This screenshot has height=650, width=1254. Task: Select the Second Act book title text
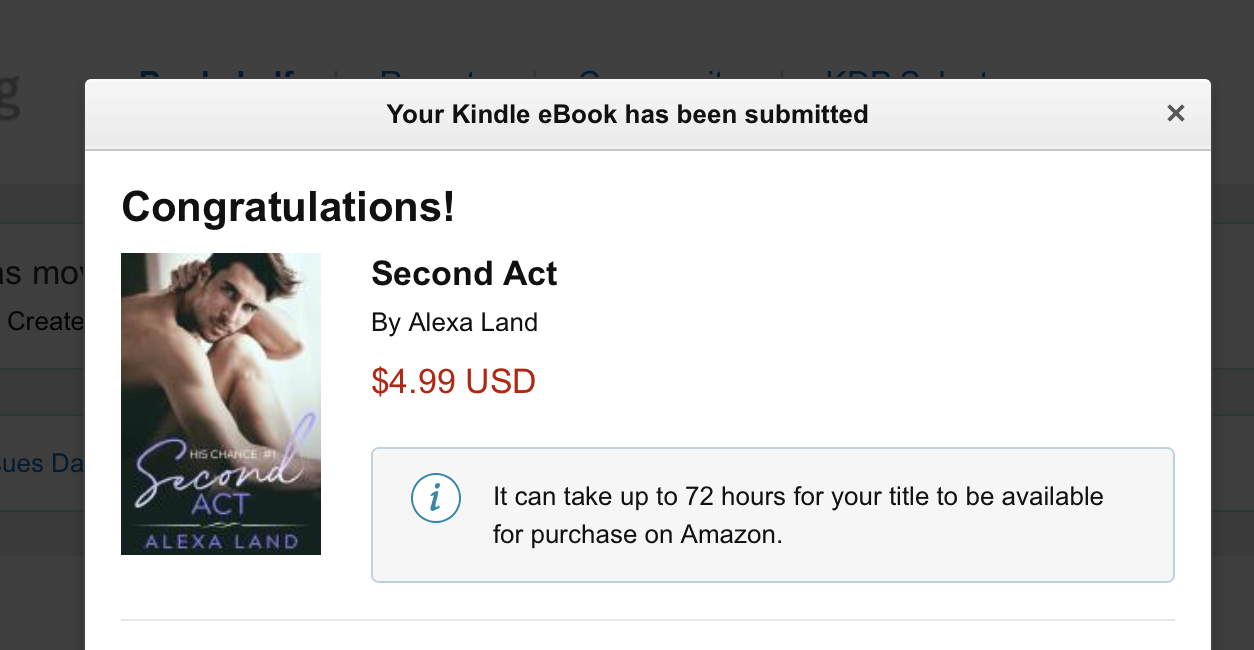[464, 274]
